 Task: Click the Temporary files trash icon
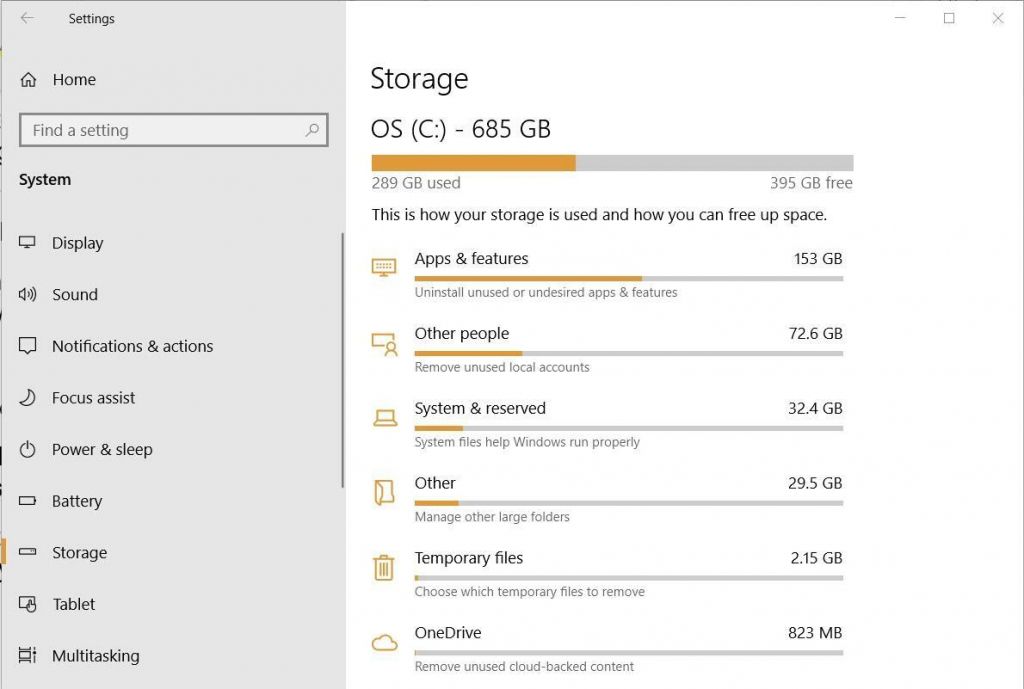pos(385,567)
